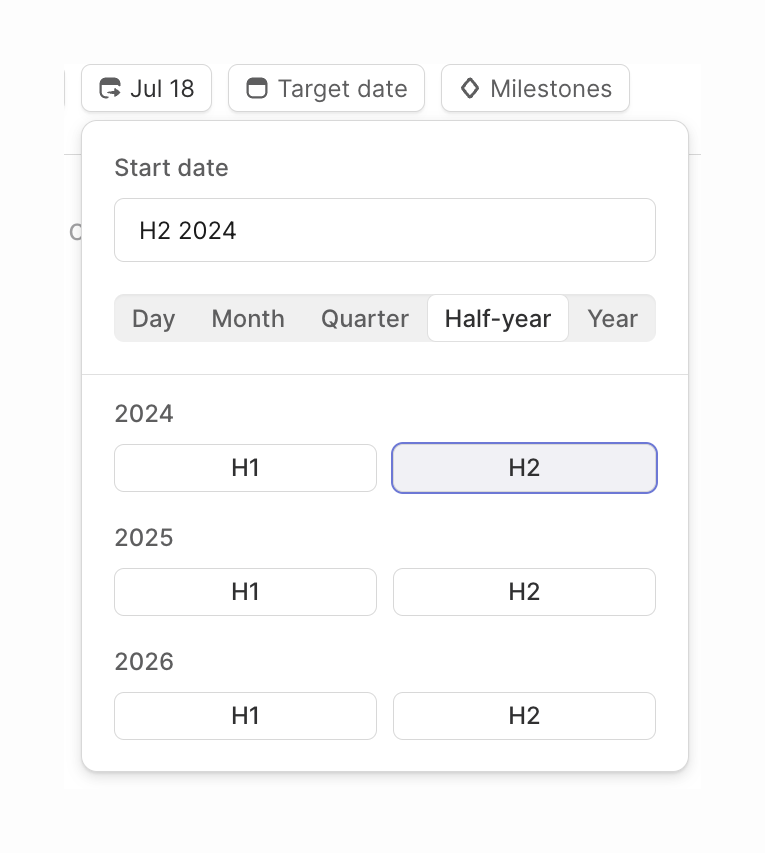Select the Quarter granularity option
This screenshot has width=765, height=853.
[364, 318]
